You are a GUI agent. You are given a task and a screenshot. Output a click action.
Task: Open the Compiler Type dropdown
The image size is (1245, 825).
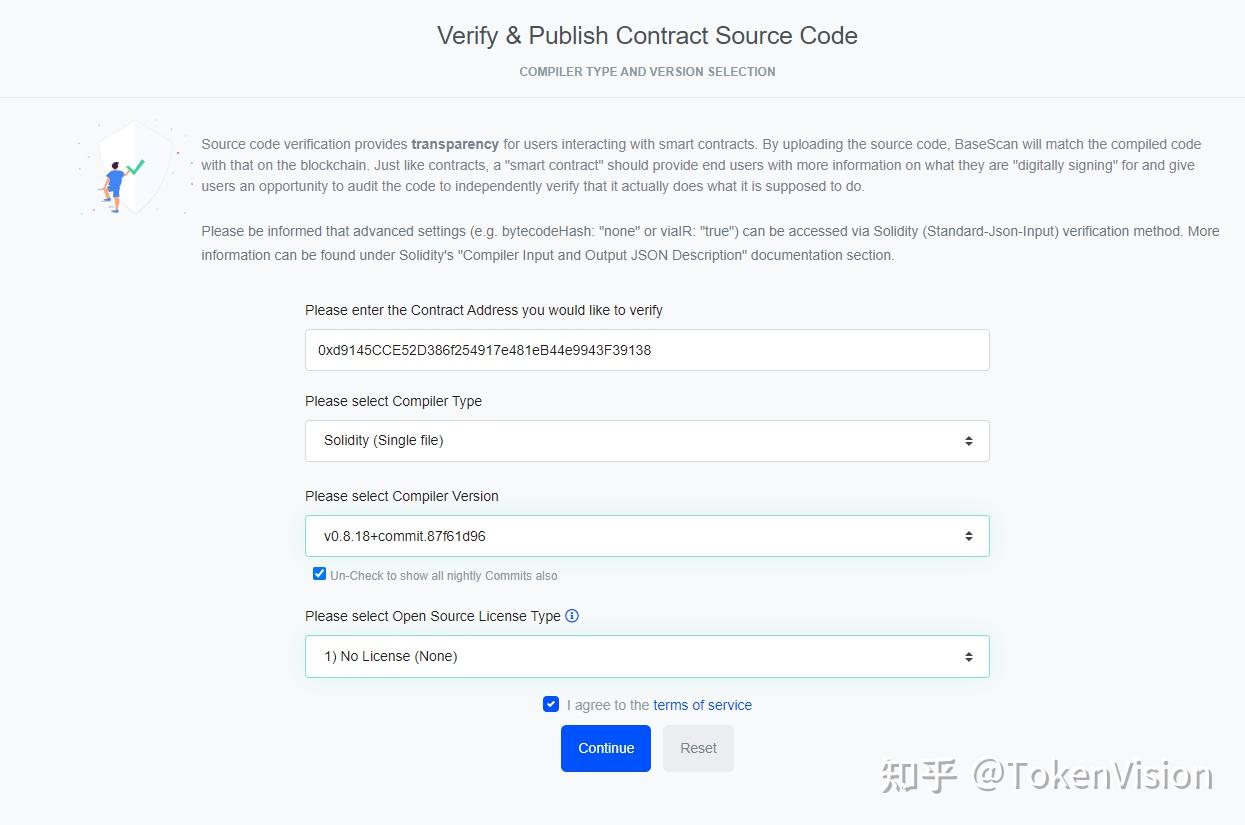click(x=647, y=441)
